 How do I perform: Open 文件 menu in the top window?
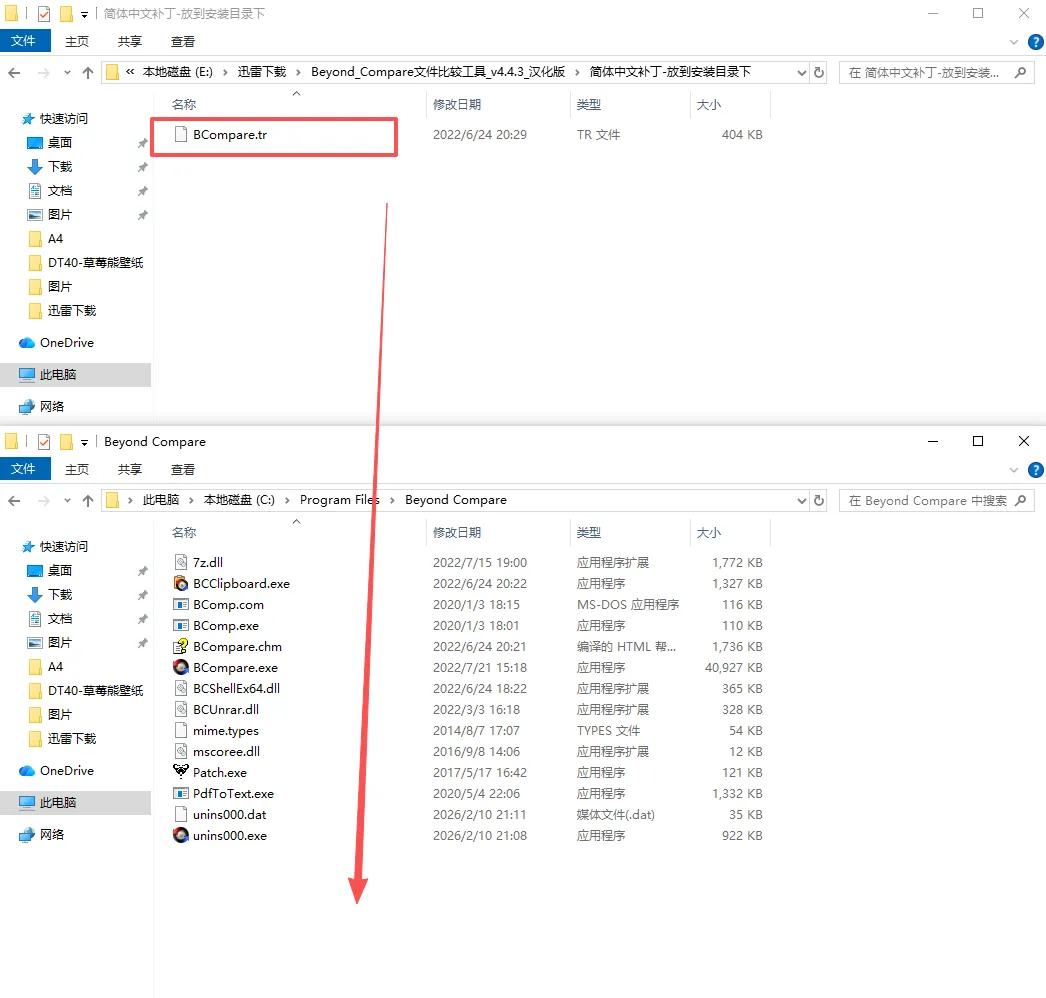[x=25, y=41]
